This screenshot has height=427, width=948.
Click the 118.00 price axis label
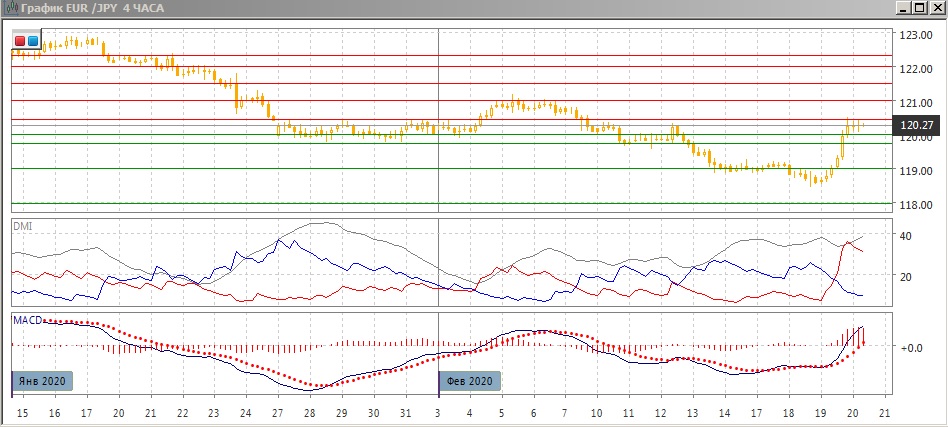916,204
